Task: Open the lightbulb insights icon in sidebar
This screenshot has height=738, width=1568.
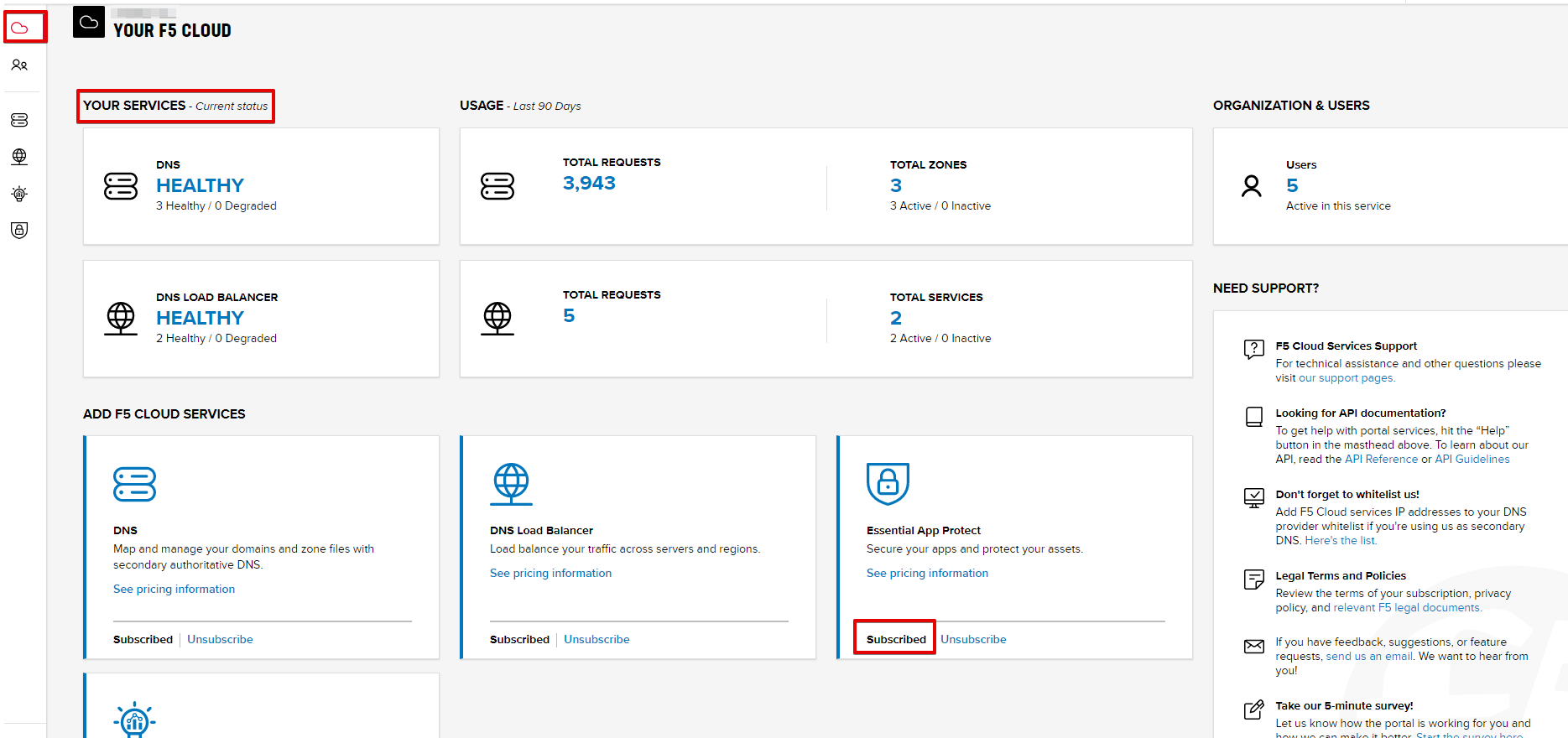Action: [x=19, y=194]
